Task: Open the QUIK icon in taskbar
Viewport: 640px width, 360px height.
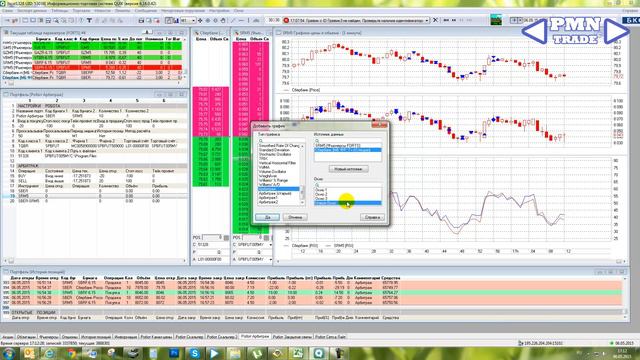Action: coord(318,353)
